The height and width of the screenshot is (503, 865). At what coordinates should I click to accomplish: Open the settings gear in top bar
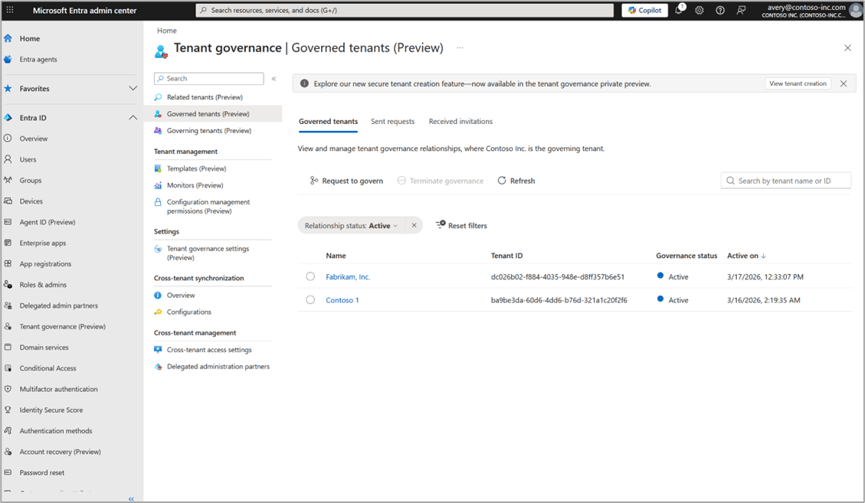click(x=699, y=10)
